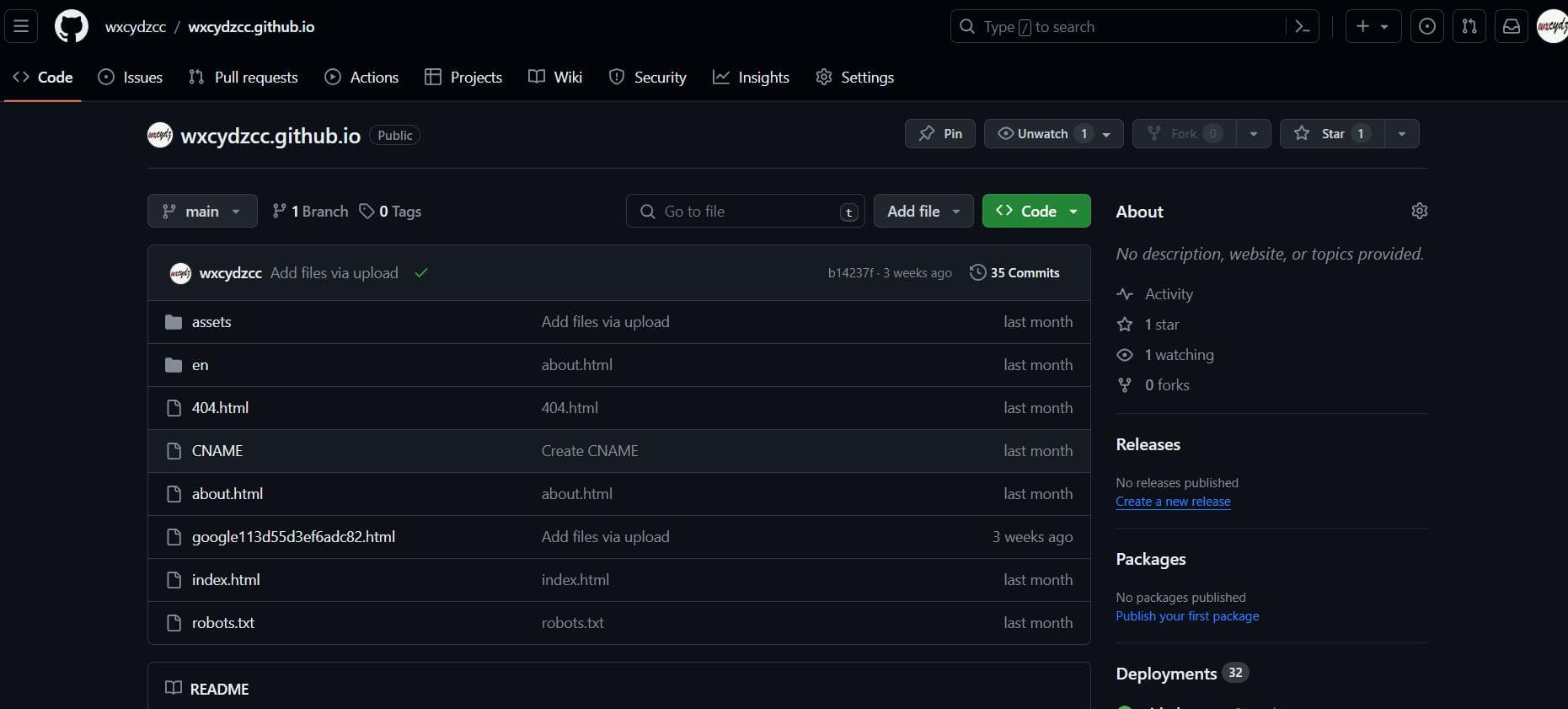The height and width of the screenshot is (709, 1568).
Task: Open the CNAME file
Action: click(x=217, y=451)
